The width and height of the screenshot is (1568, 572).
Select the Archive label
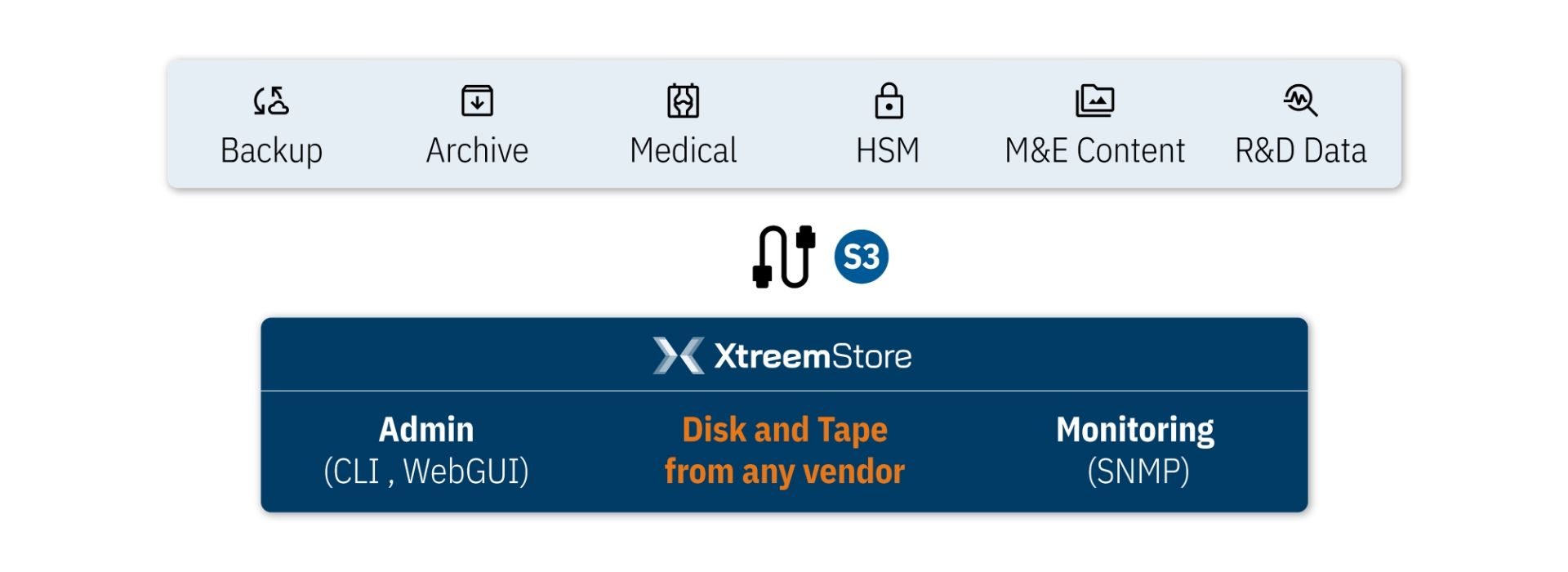pos(477,151)
